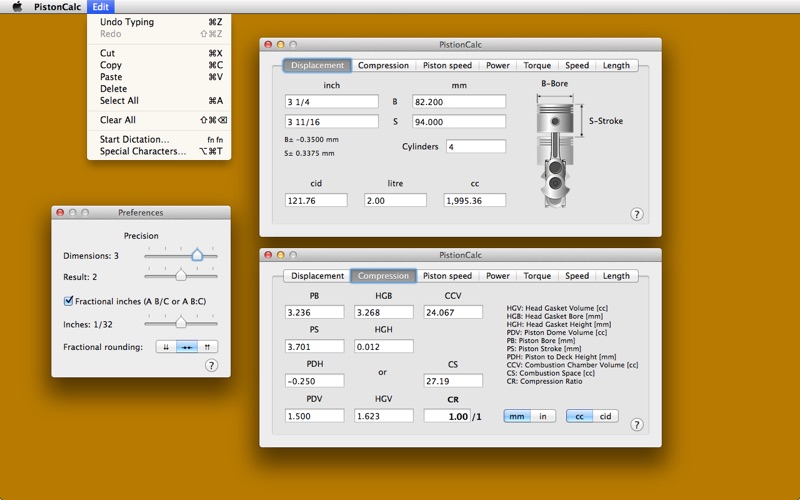Select cid volume units
Viewport: 800px width, 500px height.
tap(606, 416)
